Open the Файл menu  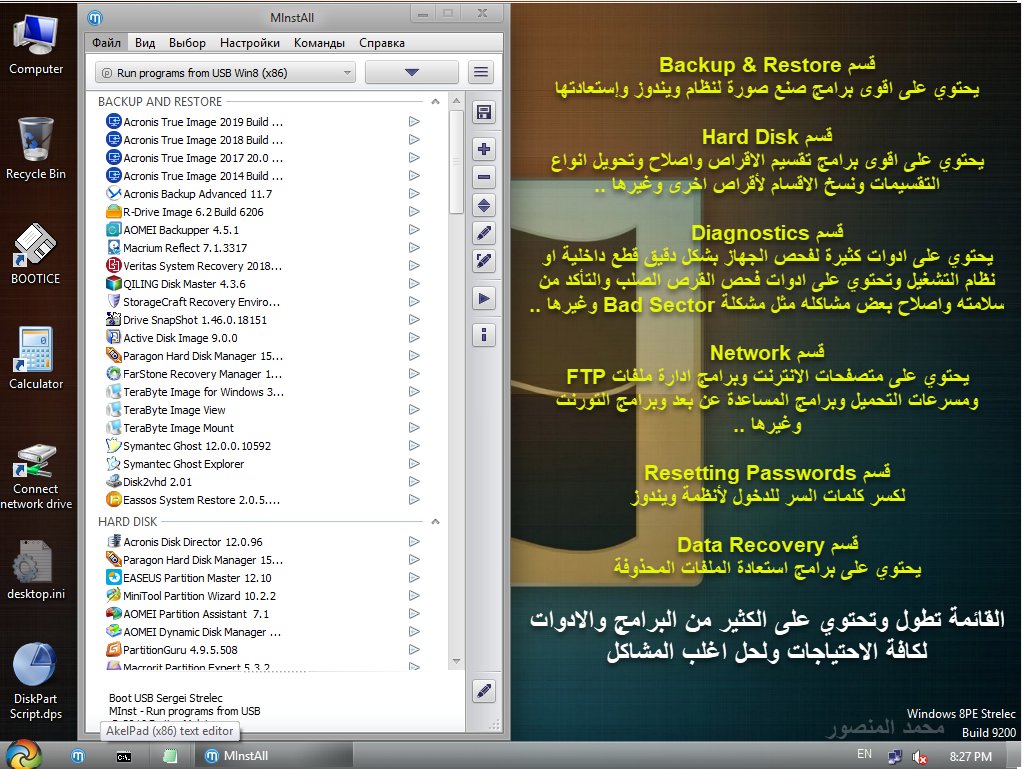106,42
